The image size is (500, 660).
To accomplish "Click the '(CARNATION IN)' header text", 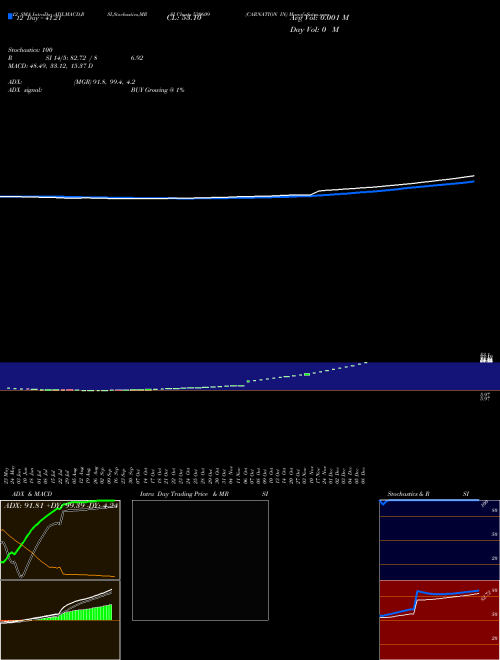I will [266, 14].
